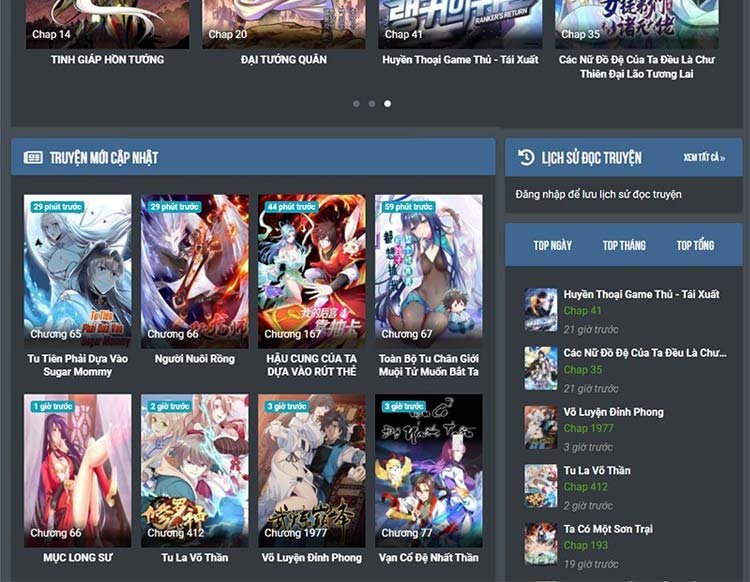Open Người Nuôi Rồng title link
The height and width of the screenshot is (582, 750).
[195, 358]
